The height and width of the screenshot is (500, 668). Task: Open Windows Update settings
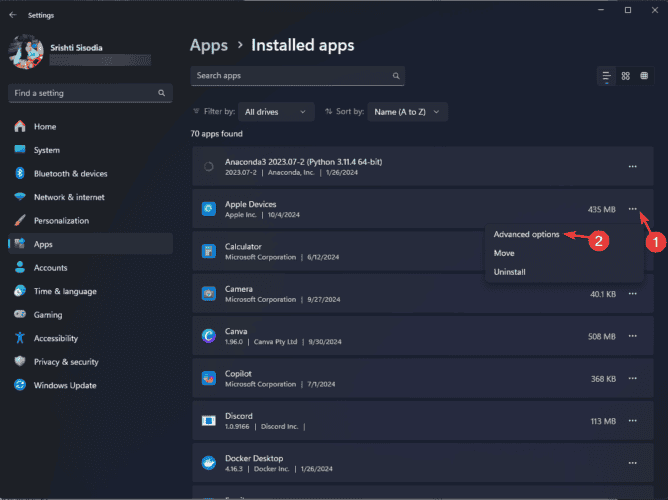(x=90, y=385)
